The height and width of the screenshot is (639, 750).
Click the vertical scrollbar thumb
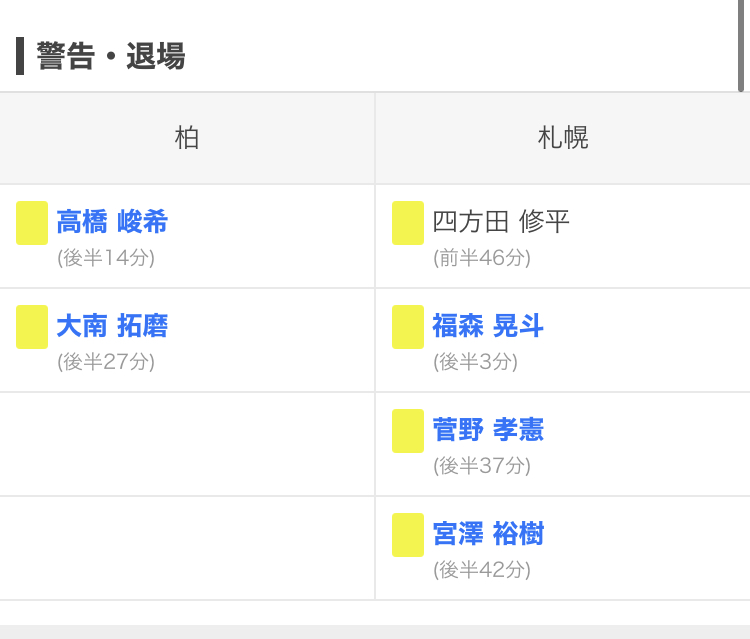coord(741,45)
